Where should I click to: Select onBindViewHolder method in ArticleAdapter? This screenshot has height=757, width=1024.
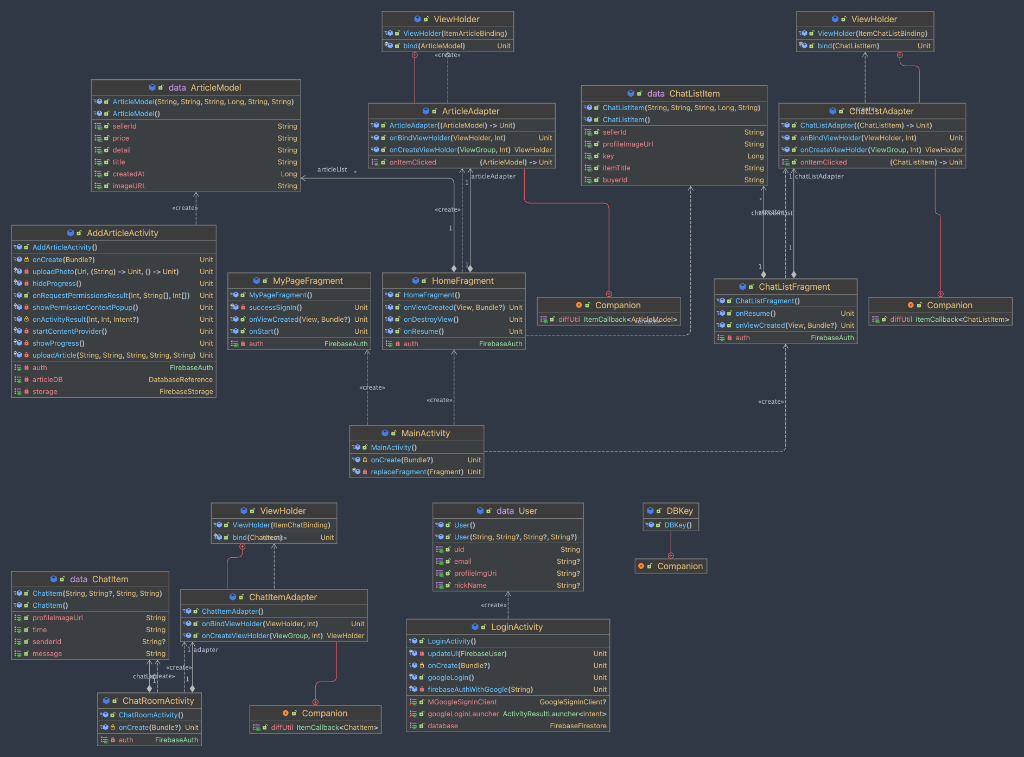(462, 138)
